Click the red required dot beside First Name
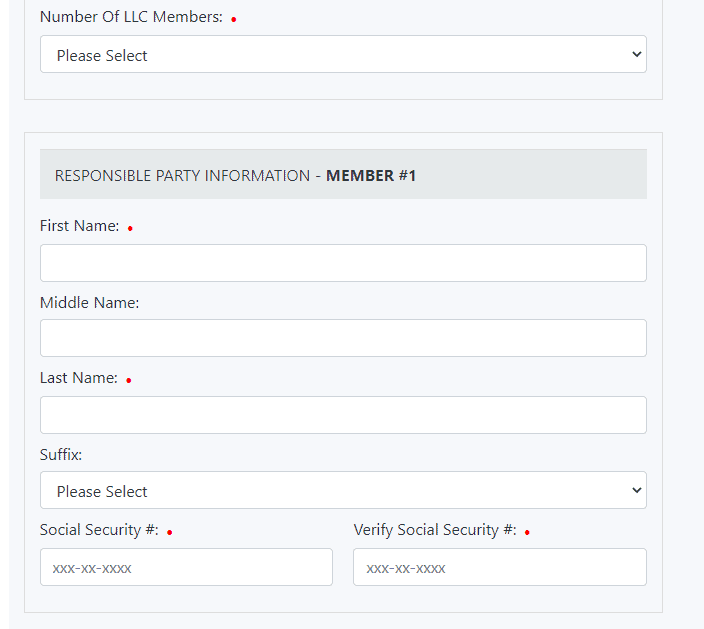Image resolution: width=704 pixels, height=629 pixels. pos(130,229)
